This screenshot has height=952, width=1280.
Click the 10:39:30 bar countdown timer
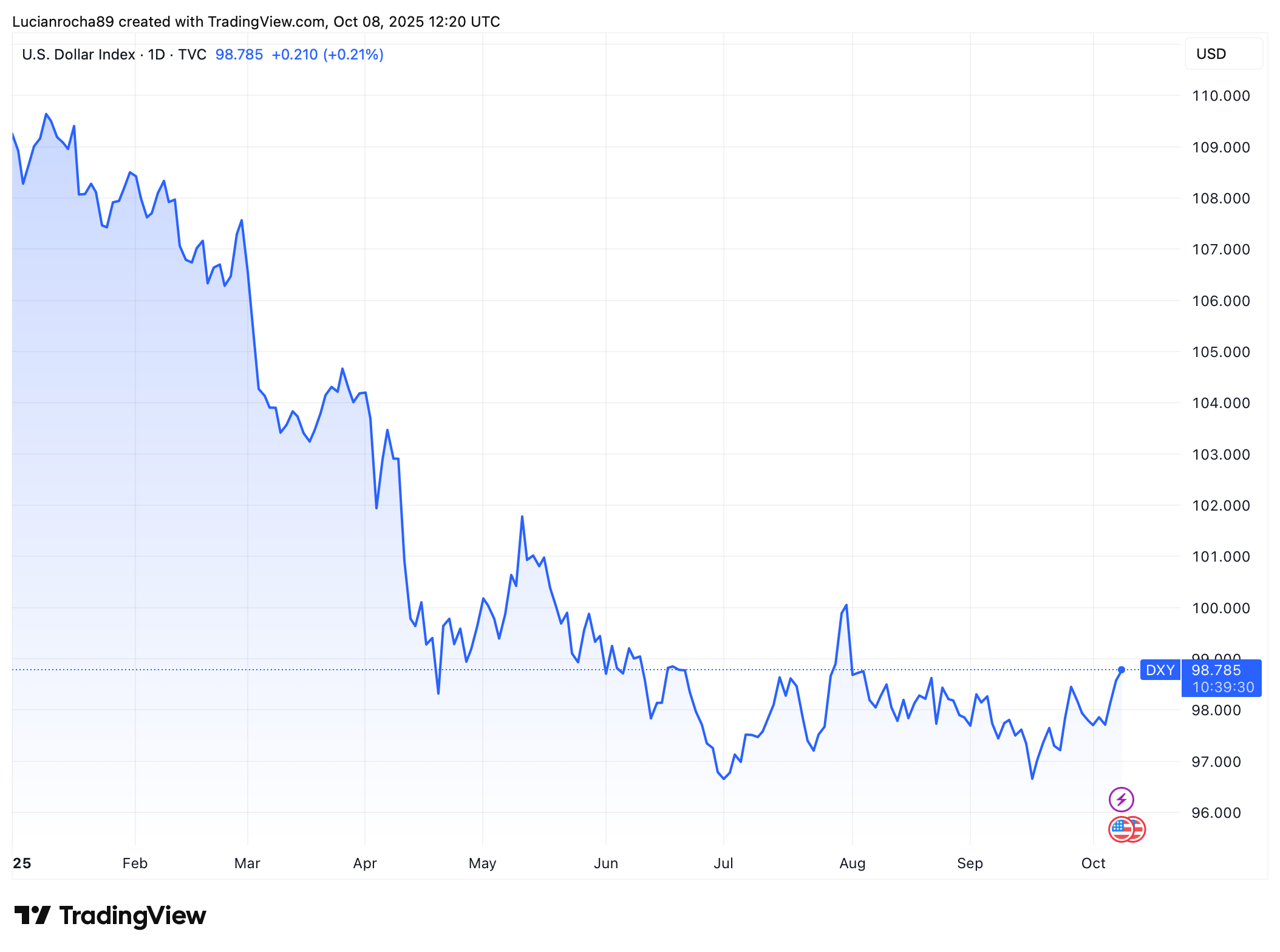click(1223, 687)
